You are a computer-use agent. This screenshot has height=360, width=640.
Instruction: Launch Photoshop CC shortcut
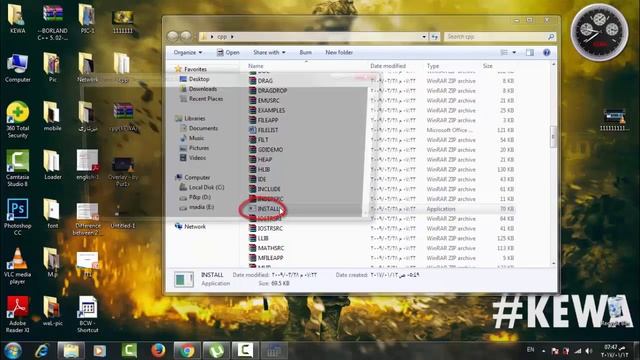(x=18, y=217)
